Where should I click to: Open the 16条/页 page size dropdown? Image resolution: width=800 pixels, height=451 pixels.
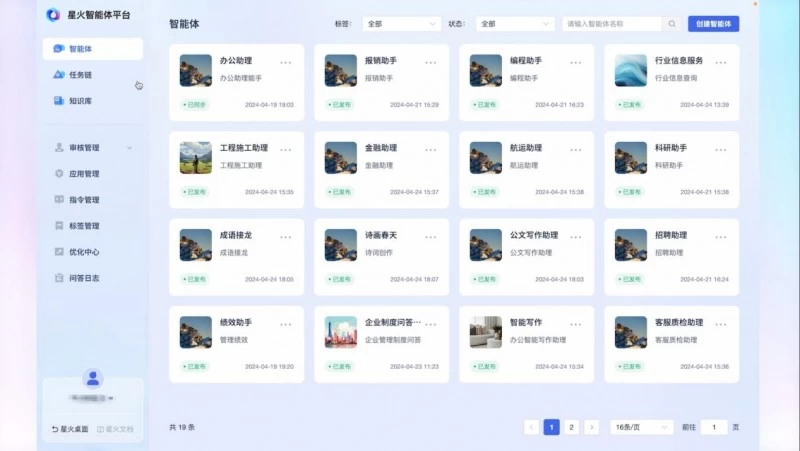641,427
